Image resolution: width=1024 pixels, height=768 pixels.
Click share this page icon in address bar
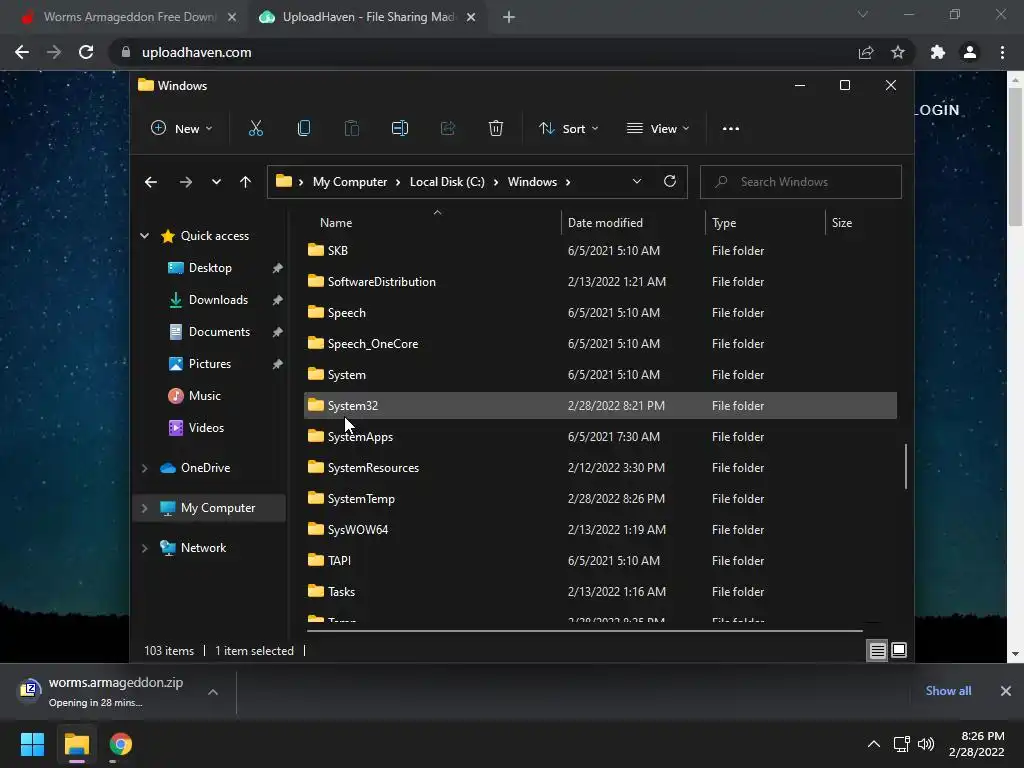tap(866, 52)
